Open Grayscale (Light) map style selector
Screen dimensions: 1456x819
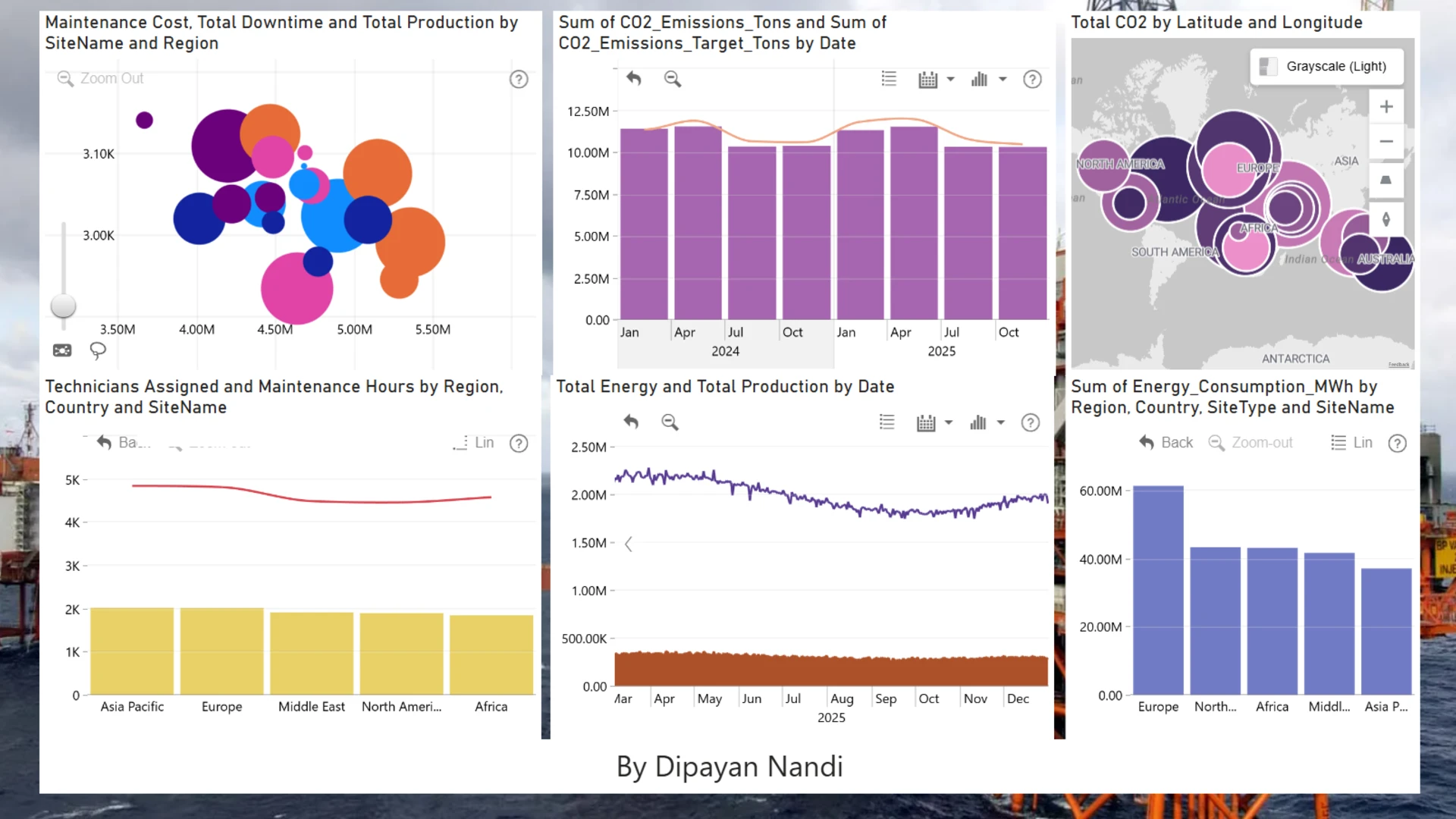(1326, 67)
